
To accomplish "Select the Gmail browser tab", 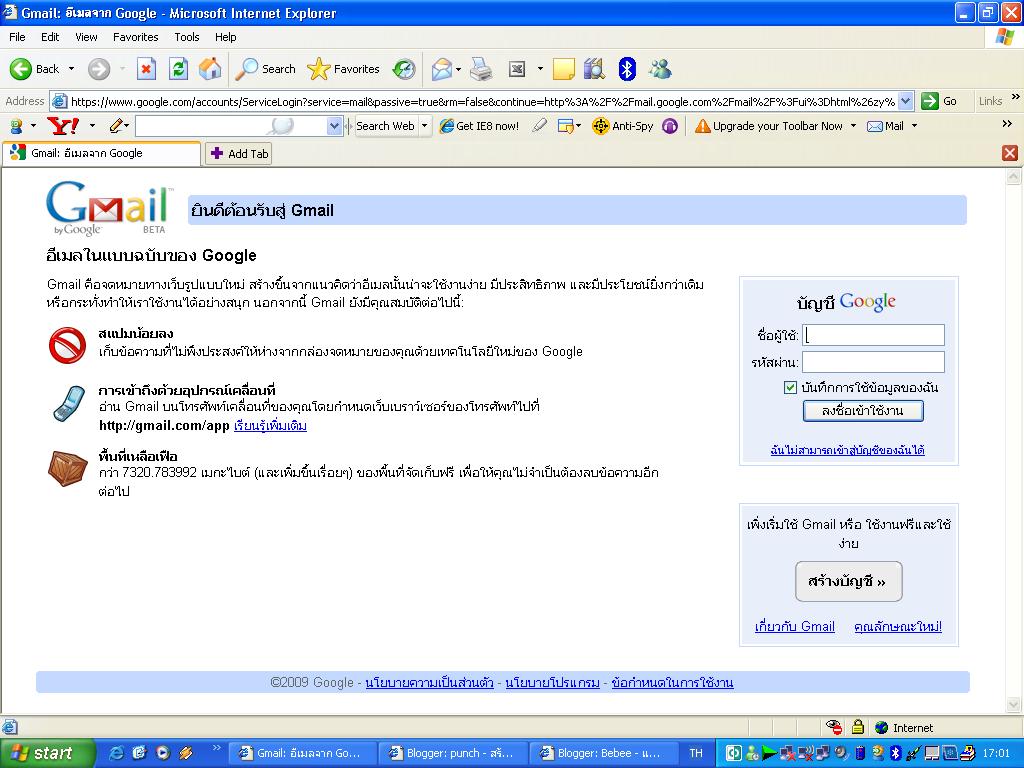I will pyautogui.click(x=101, y=153).
